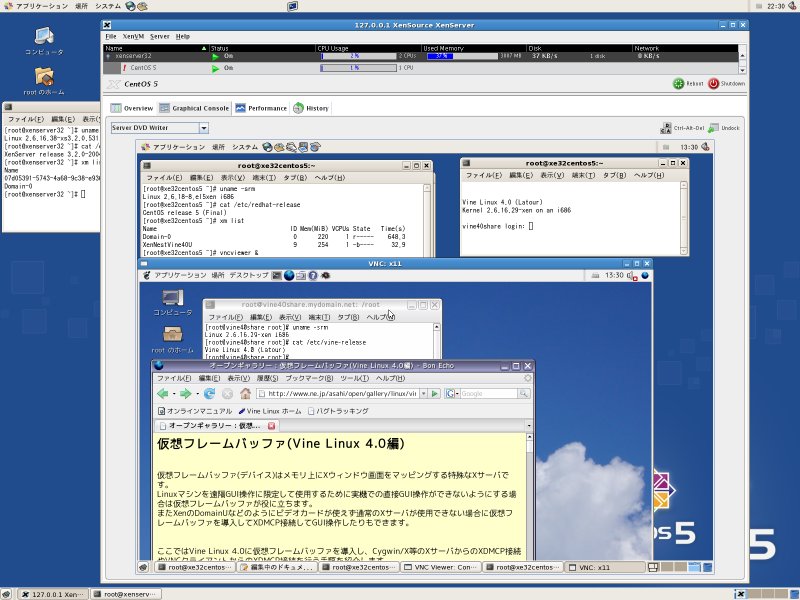The image size is (800, 600).
Task: Open the Server menu in XenServer
Action: (x=160, y=37)
